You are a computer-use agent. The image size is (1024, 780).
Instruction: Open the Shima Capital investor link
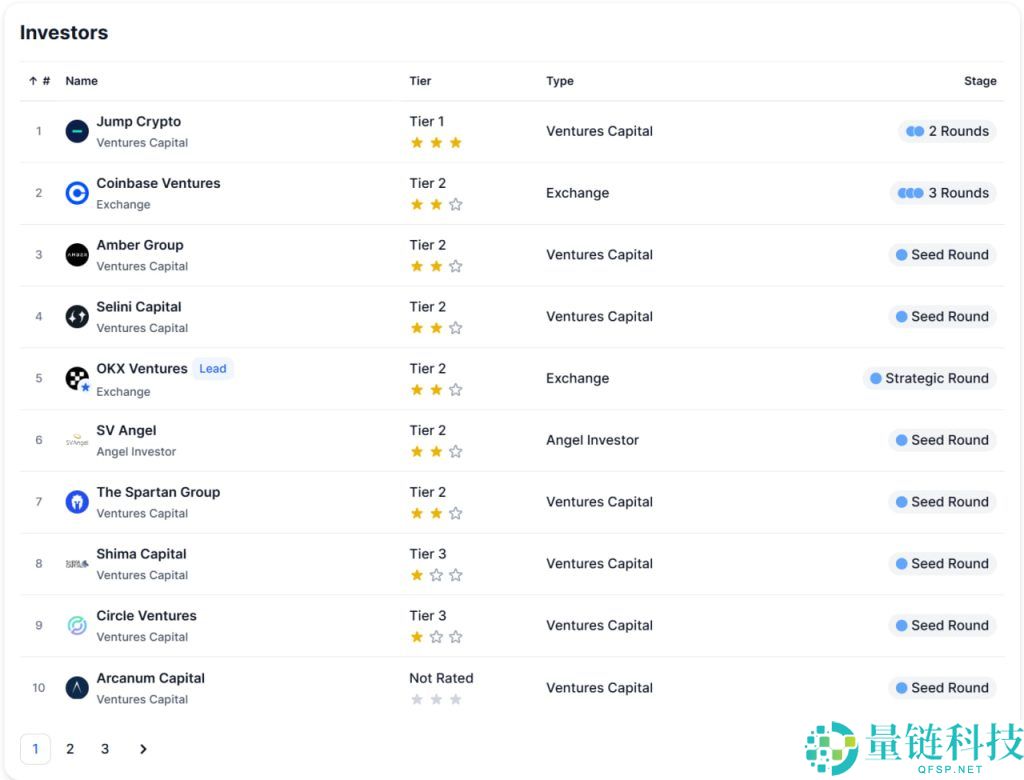click(141, 554)
